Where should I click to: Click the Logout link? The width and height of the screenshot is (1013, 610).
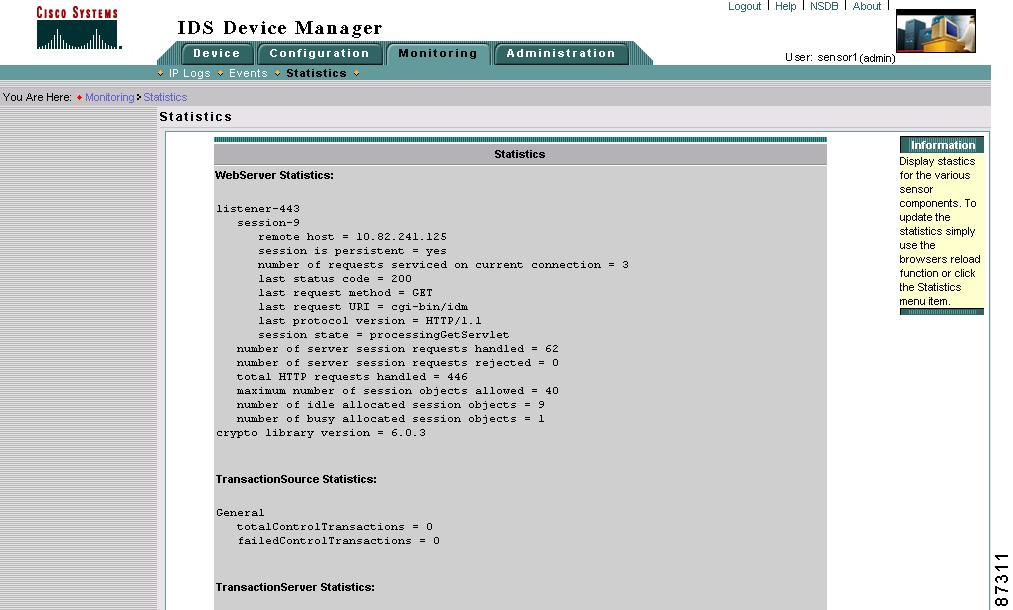744,6
